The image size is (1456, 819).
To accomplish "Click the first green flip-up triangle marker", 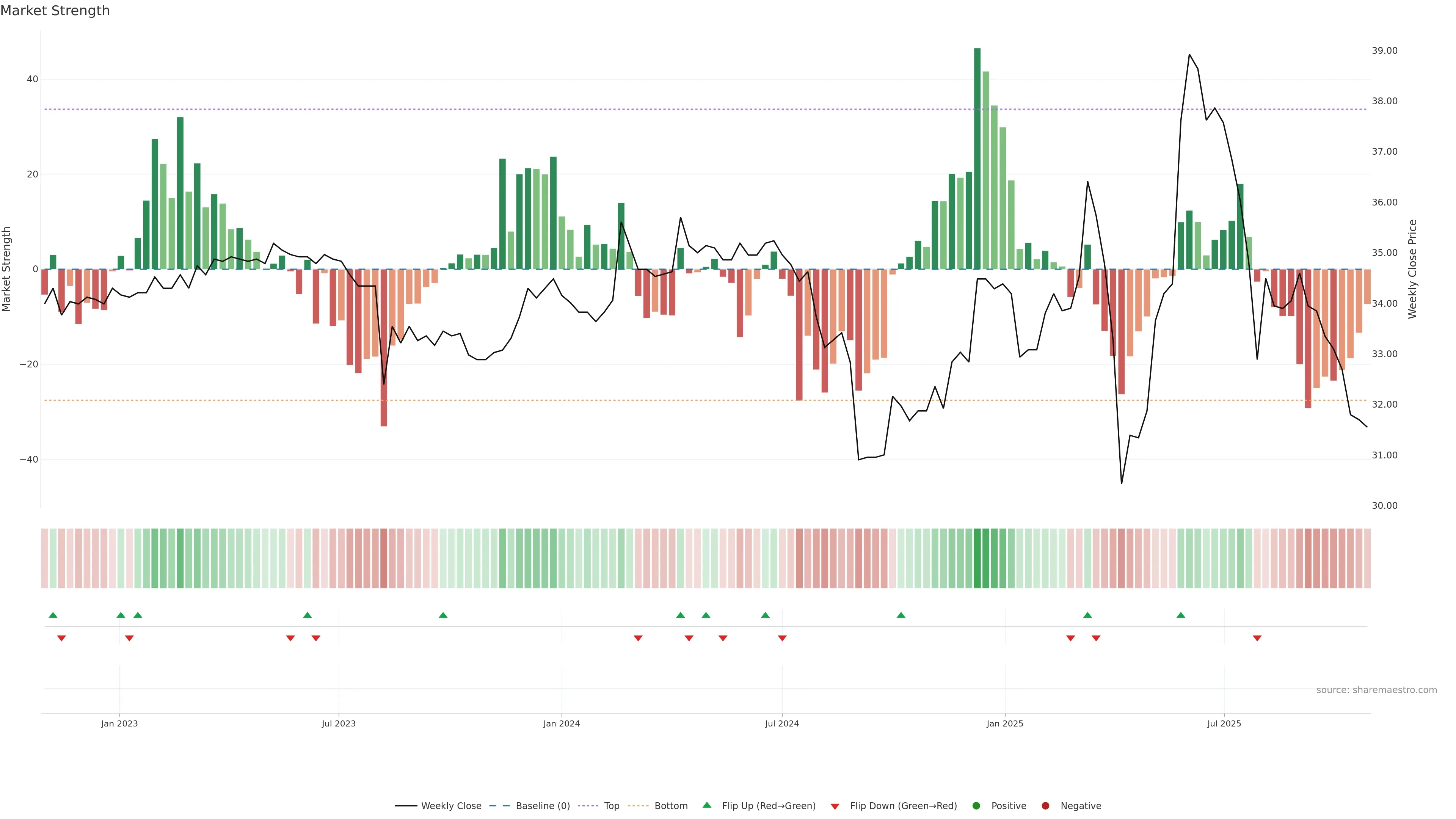I will (x=53, y=615).
